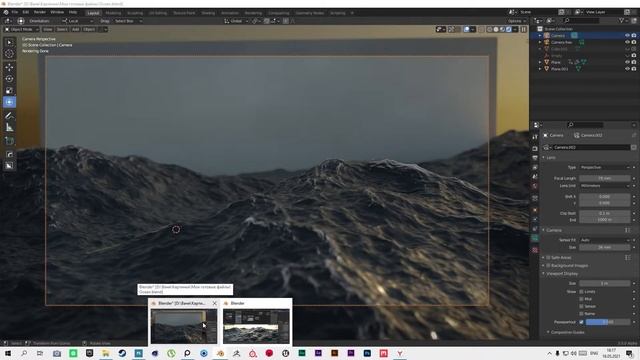Image resolution: width=640 pixels, height=360 pixels.
Task: Enable Show Limits checkbox
Action: pyautogui.click(x=581, y=292)
